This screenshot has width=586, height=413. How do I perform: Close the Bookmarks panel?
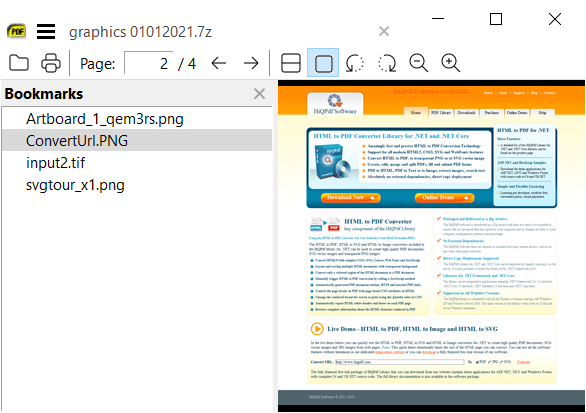pyautogui.click(x=259, y=93)
